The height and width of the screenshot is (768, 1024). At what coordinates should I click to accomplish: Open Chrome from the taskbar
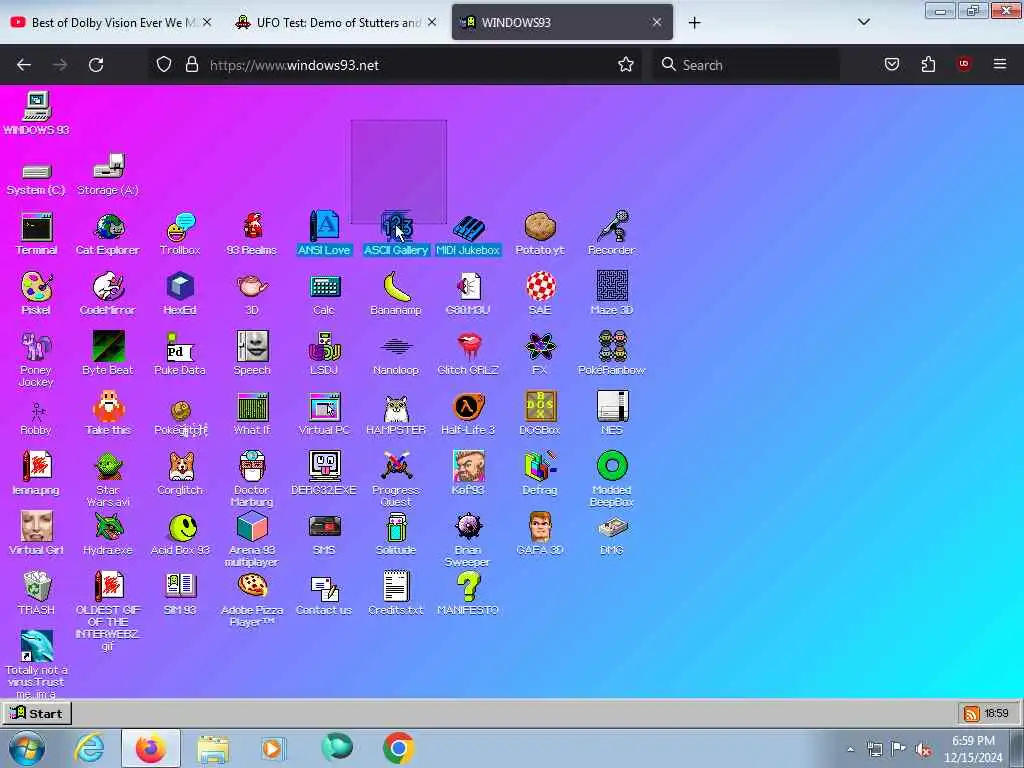[x=398, y=748]
